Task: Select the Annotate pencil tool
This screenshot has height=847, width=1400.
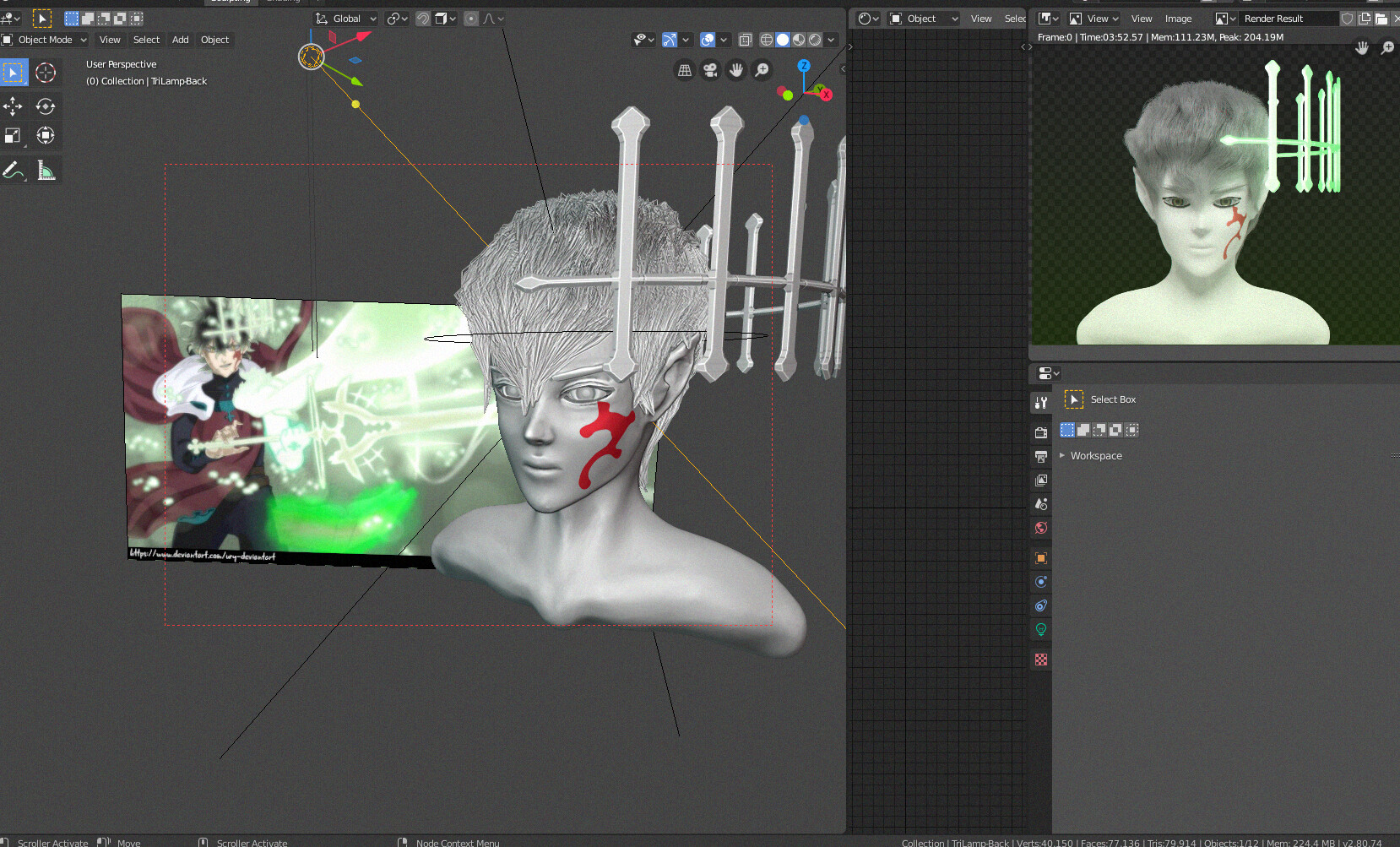Action: tap(14, 171)
